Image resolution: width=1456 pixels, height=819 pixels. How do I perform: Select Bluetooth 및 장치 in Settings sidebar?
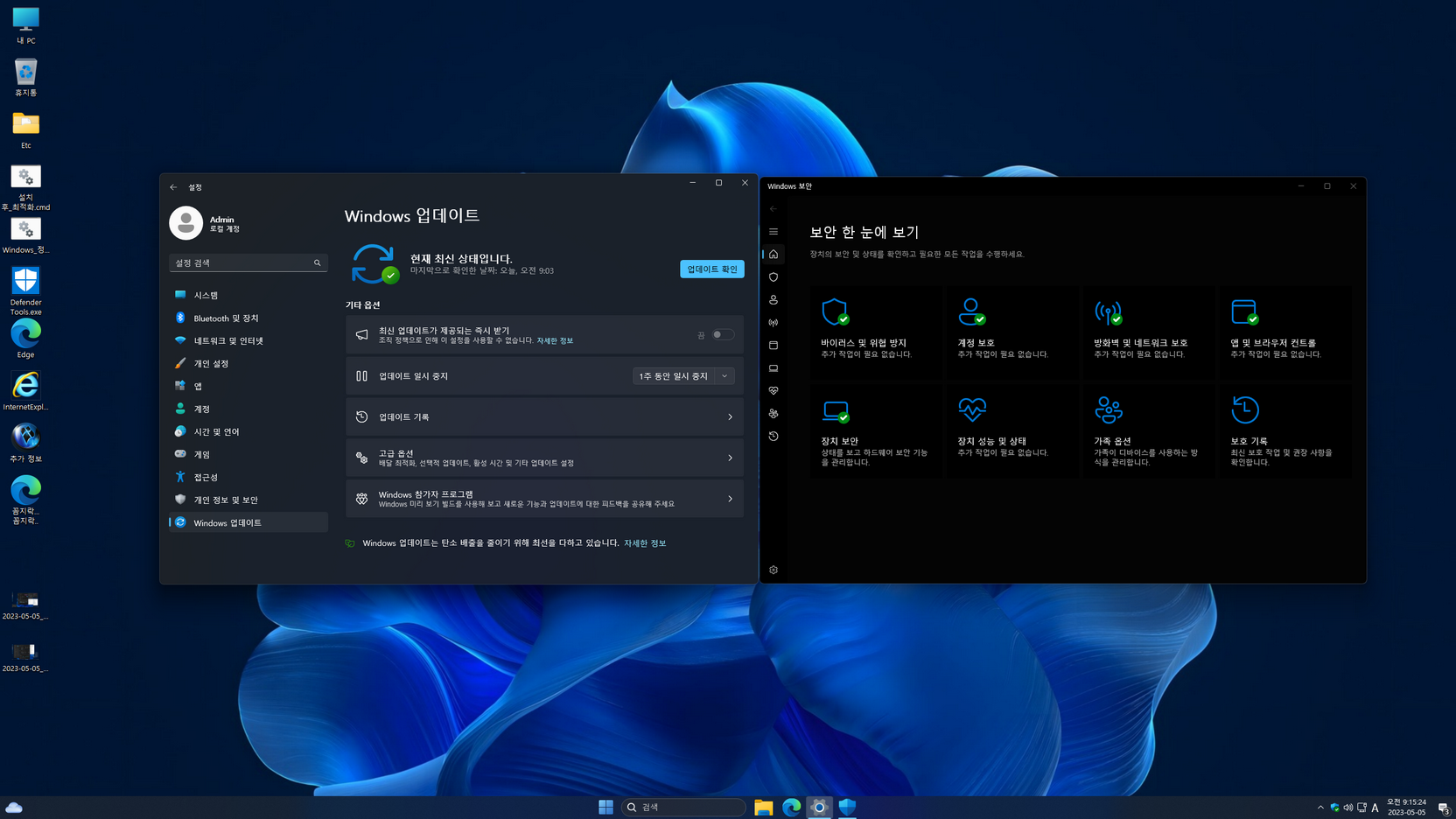pos(248,318)
